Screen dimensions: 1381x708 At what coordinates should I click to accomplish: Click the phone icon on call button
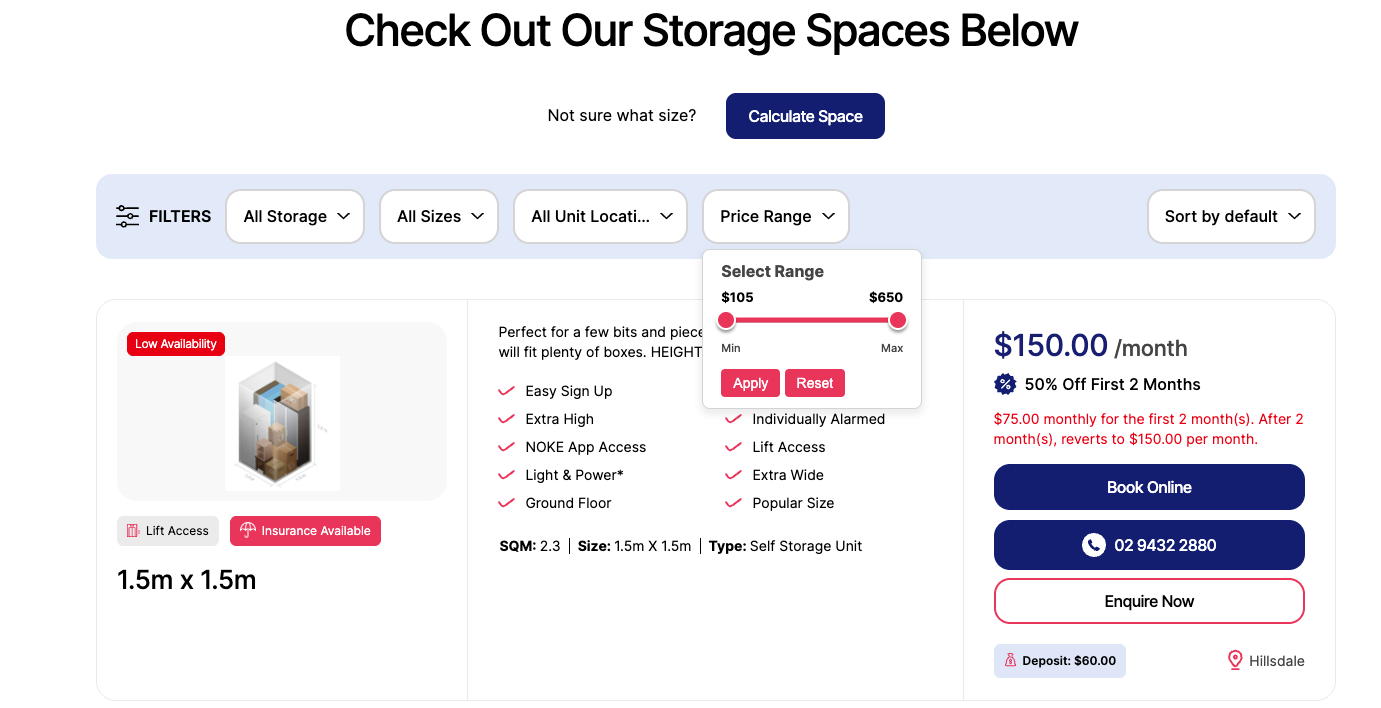click(1094, 545)
